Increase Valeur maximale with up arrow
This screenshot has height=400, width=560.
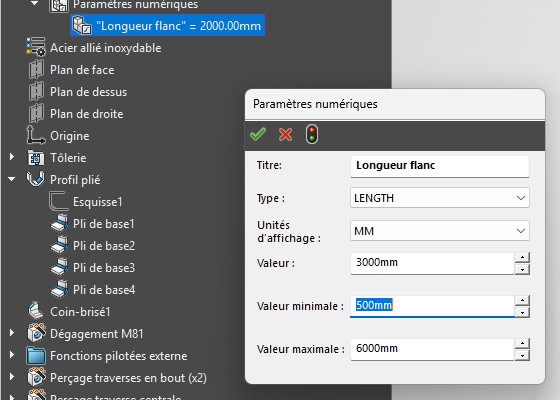click(x=522, y=343)
